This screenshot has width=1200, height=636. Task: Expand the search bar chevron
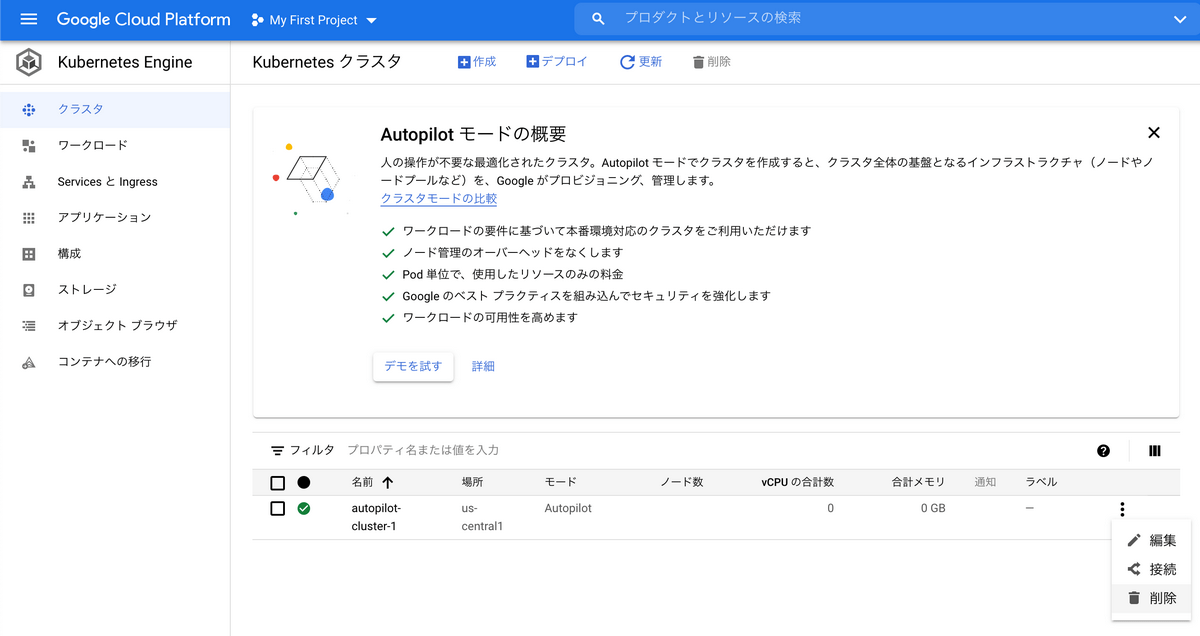click(1180, 19)
